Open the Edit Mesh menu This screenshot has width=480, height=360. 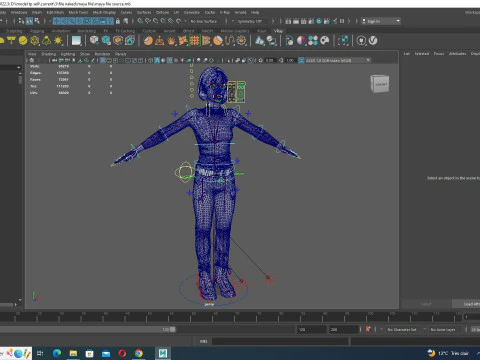55,12
